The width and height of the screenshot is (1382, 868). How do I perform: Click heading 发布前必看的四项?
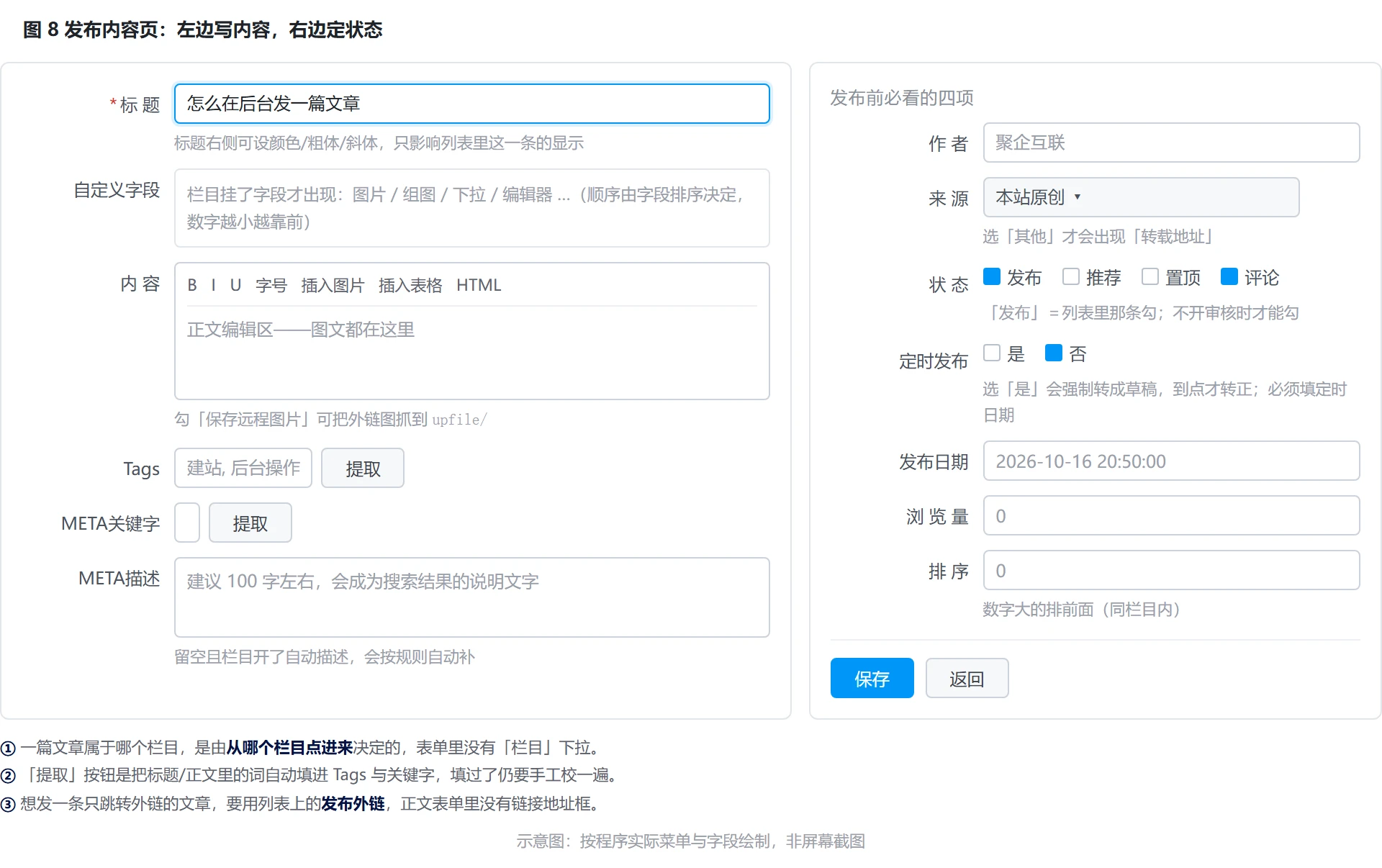(902, 98)
